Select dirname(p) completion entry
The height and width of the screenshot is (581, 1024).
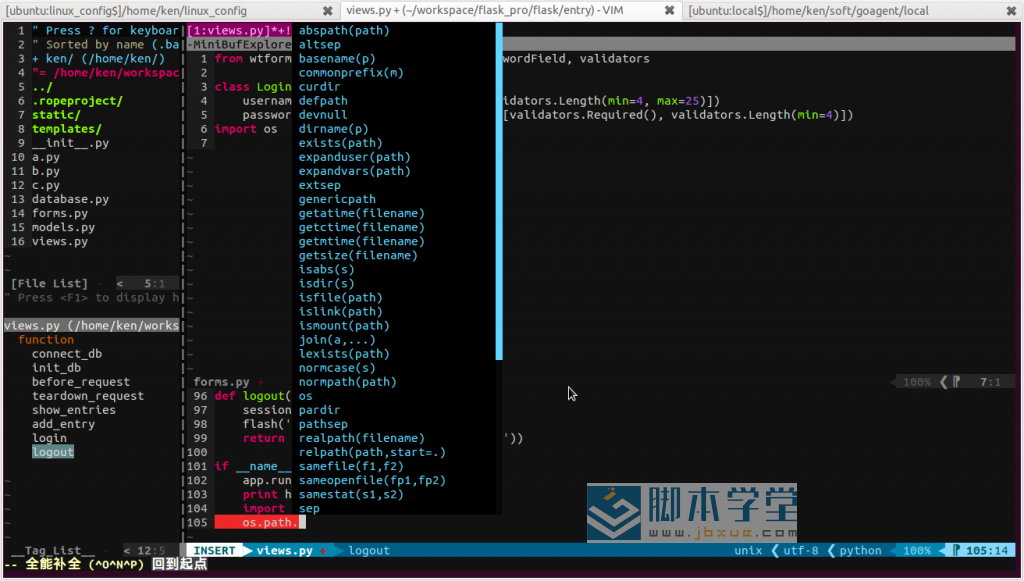click(x=333, y=129)
